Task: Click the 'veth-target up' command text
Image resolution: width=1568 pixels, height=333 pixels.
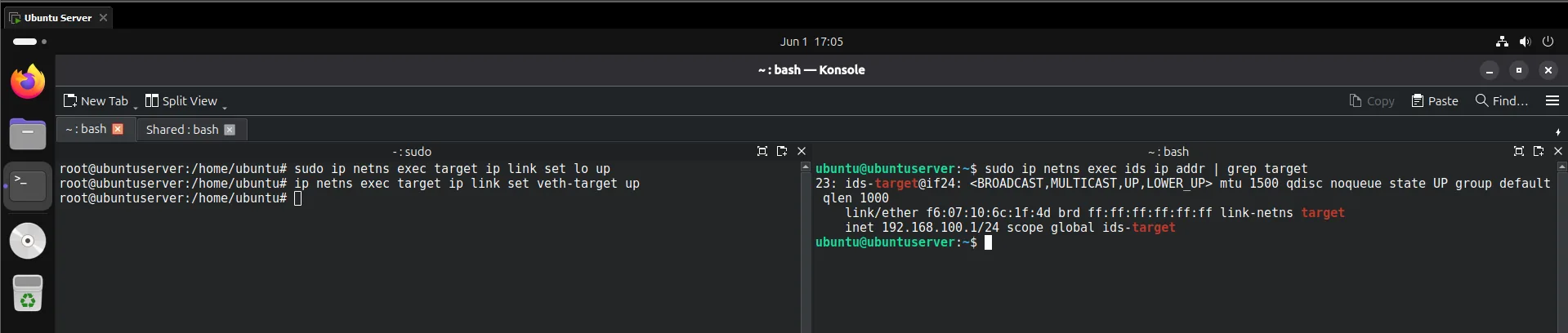Action: [588, 184]
